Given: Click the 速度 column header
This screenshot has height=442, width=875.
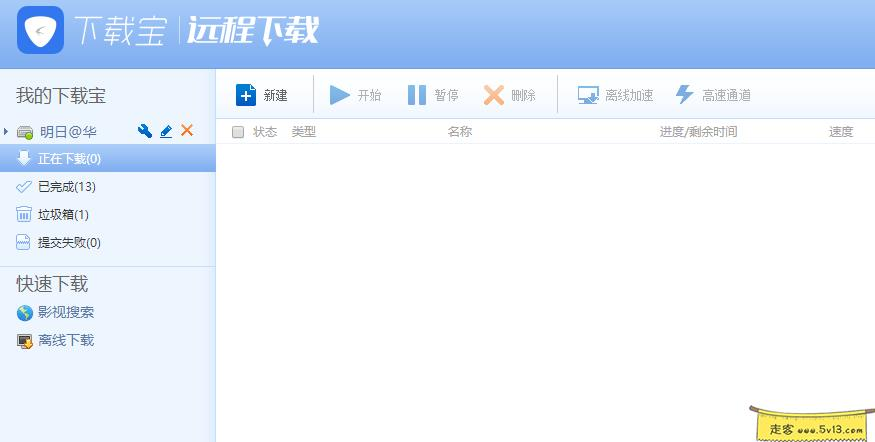Looking at the screenshot, I should click(841, 132).
